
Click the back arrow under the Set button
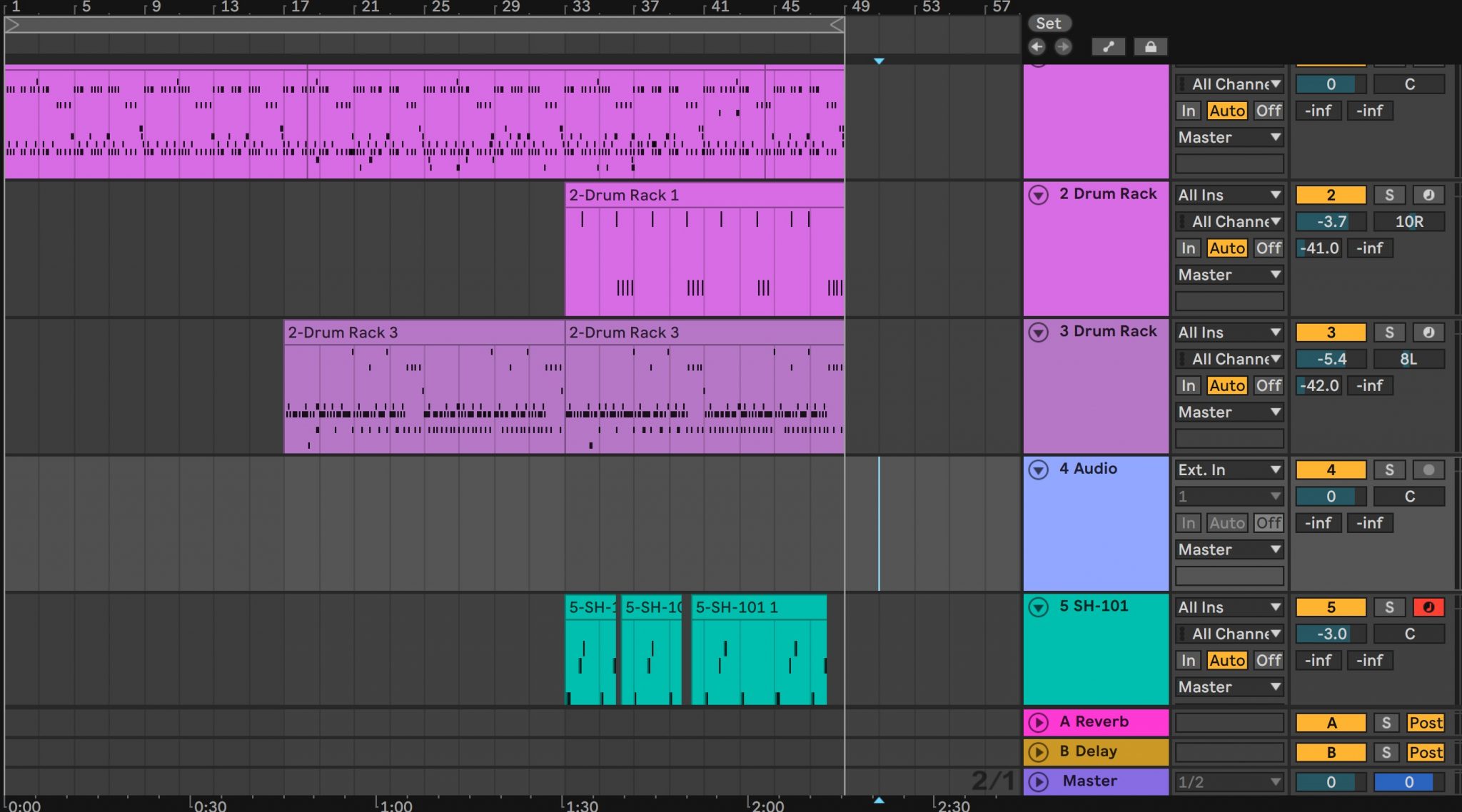(x=1038, y=46)
